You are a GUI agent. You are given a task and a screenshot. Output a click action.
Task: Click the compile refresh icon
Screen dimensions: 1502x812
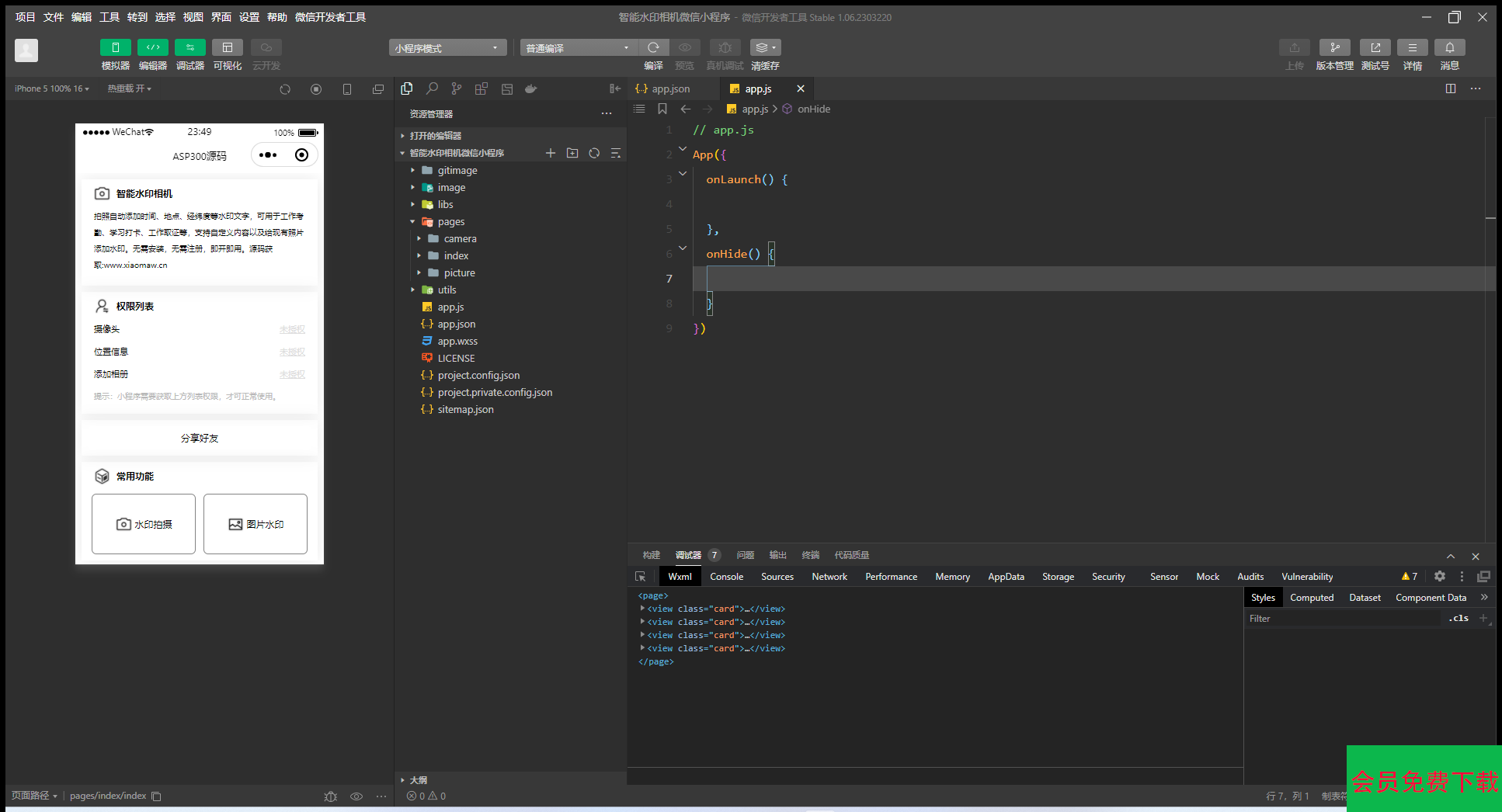click(653, 48)
